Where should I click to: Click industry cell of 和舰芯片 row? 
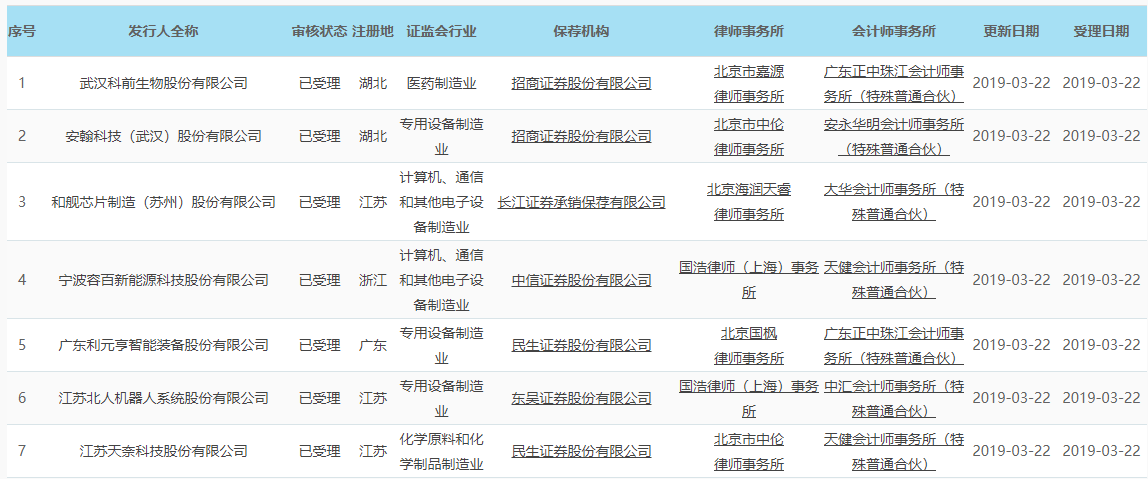[x=441, y=202]
